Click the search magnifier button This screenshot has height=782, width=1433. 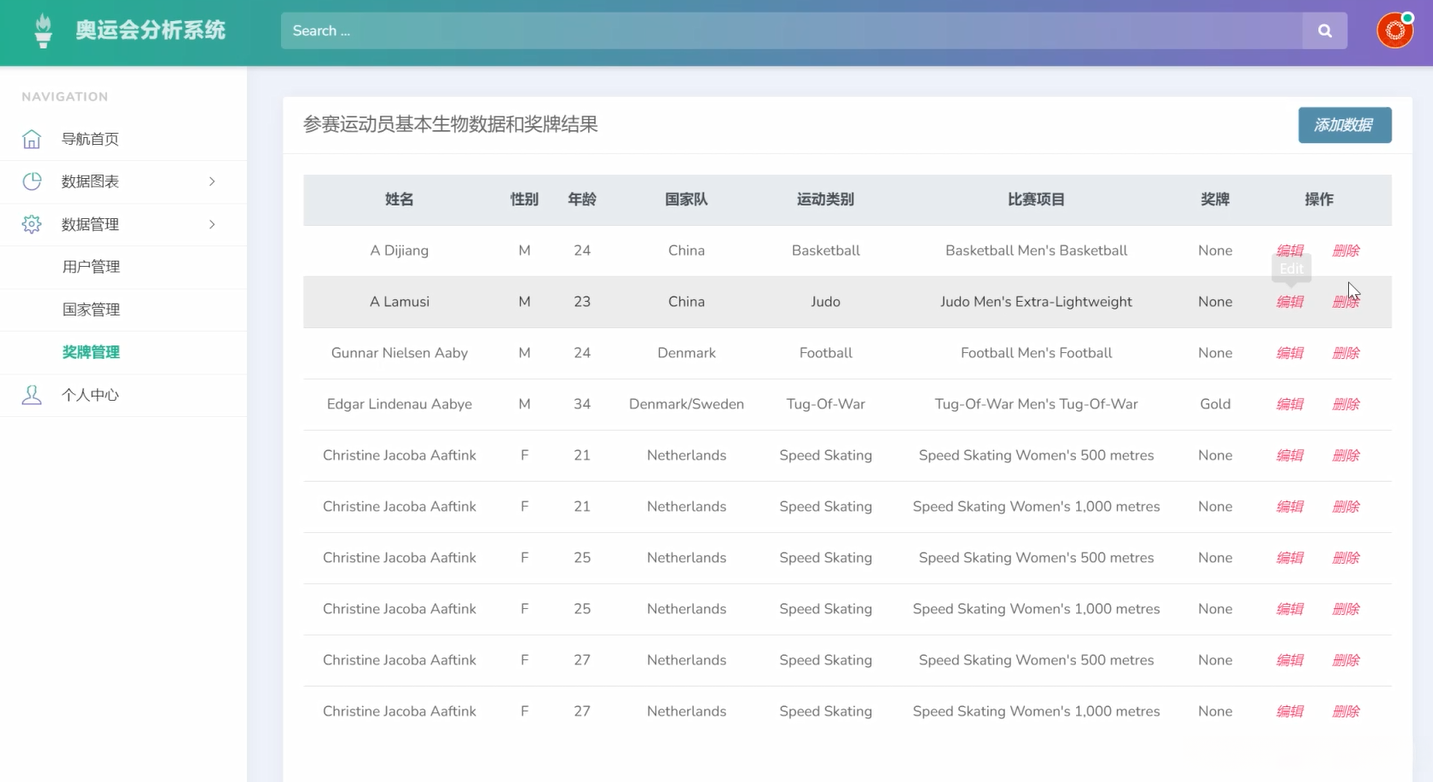pos(1324,31)
